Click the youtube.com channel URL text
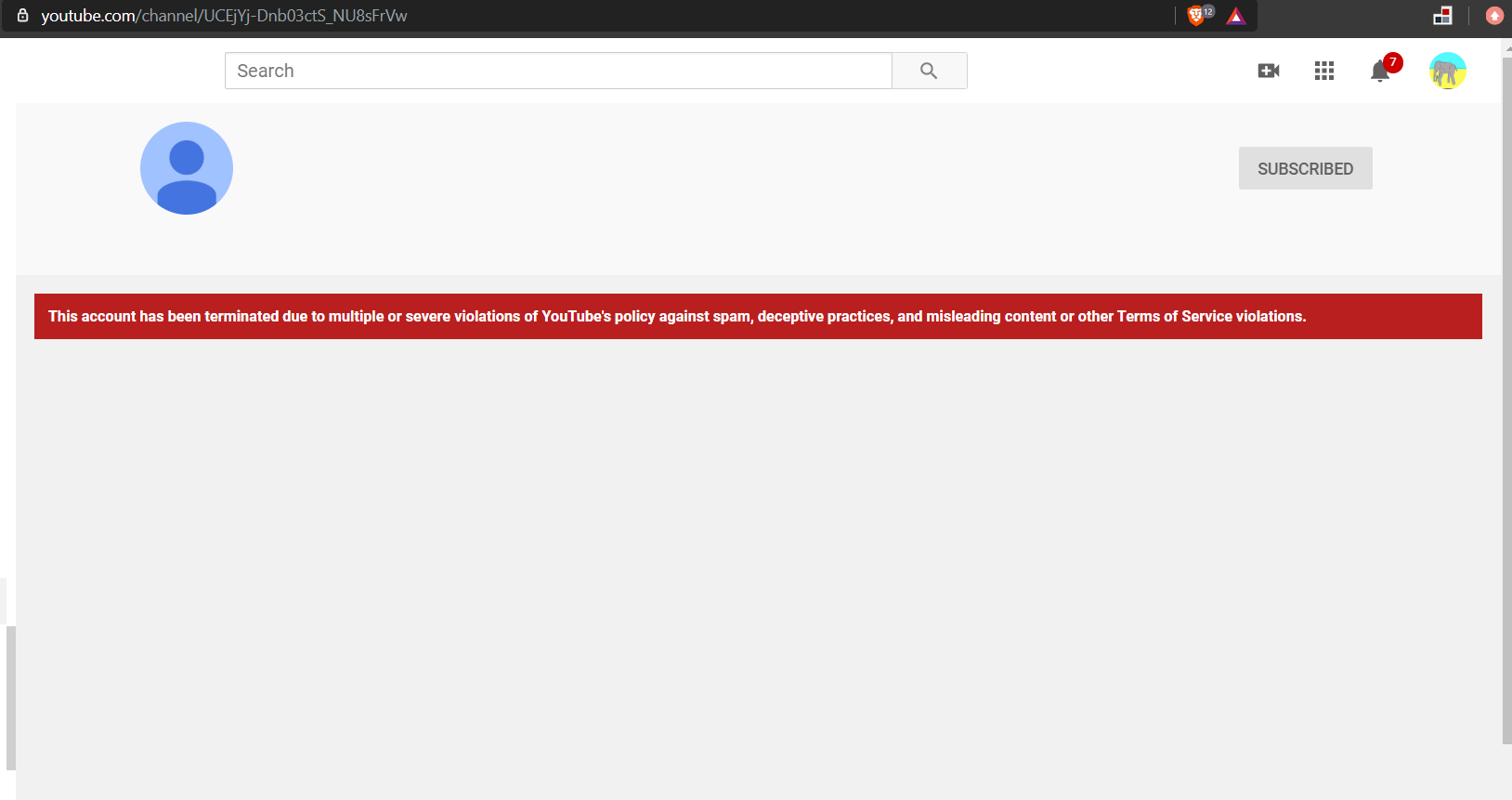Screen dimensions: 1512x800 pos(224,16)
